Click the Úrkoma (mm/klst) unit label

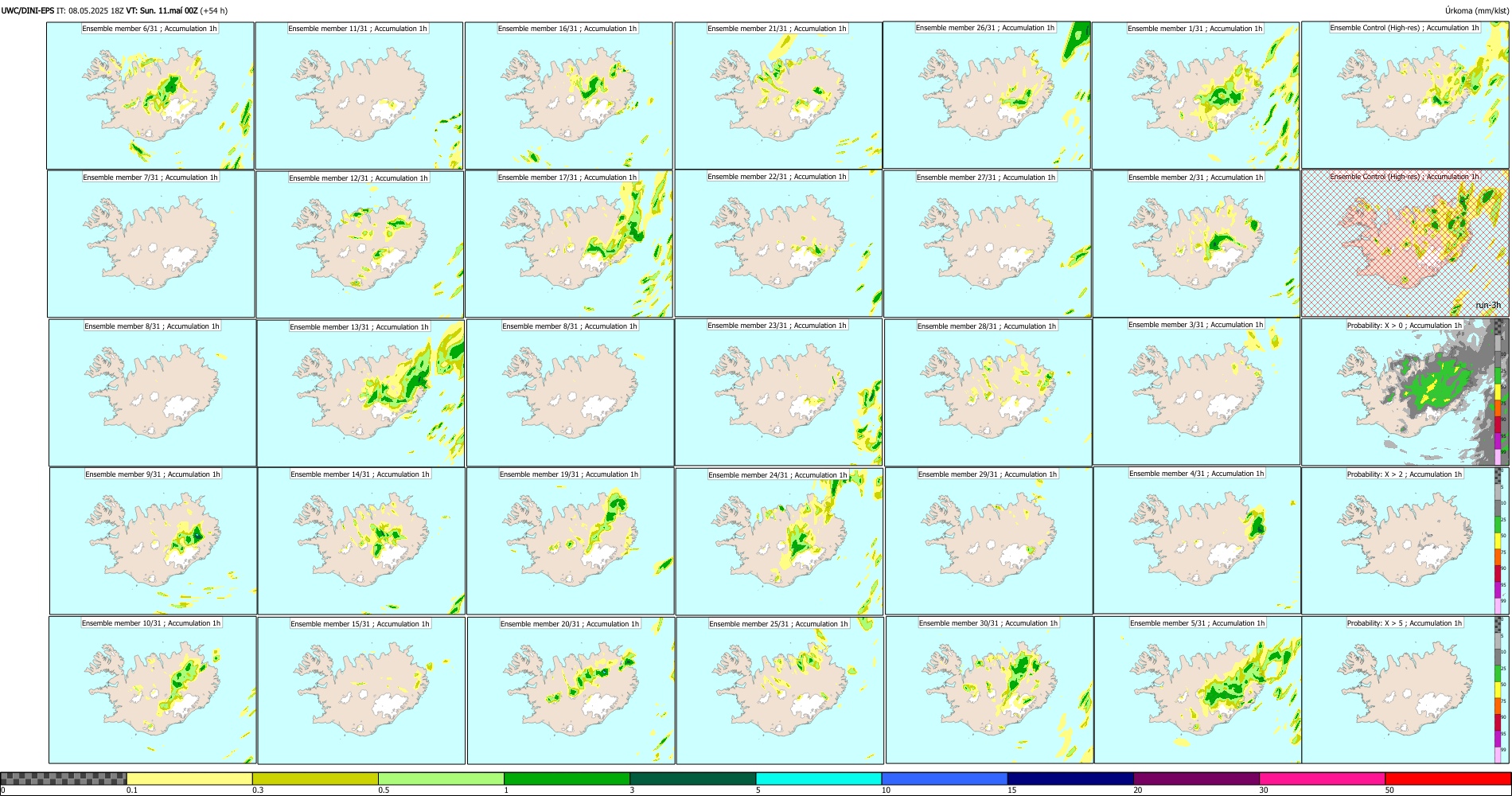click(x=1476, y=10)
